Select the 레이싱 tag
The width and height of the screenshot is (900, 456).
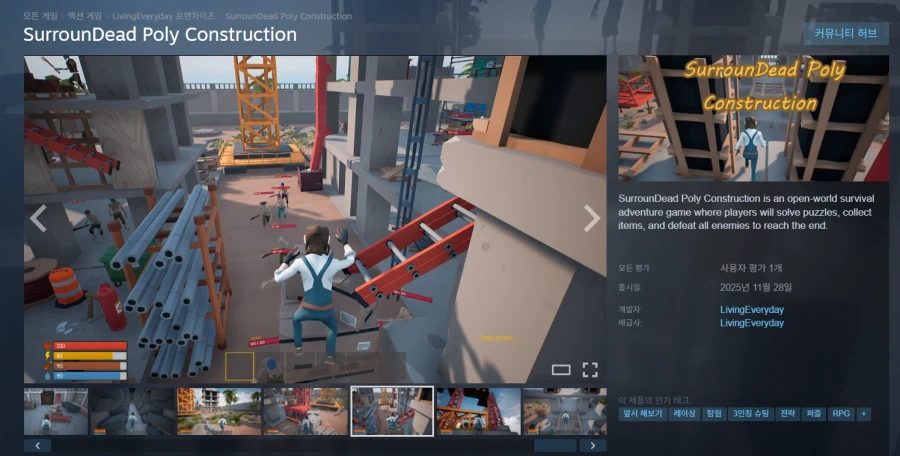coord(684,414)
